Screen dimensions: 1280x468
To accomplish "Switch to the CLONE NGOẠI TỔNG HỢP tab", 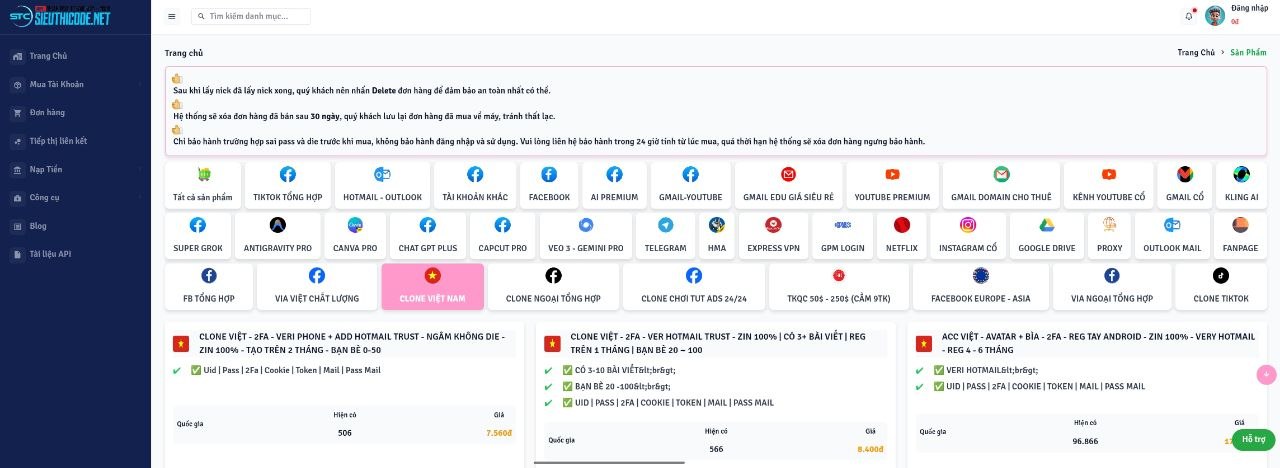I will pos(553,286).
